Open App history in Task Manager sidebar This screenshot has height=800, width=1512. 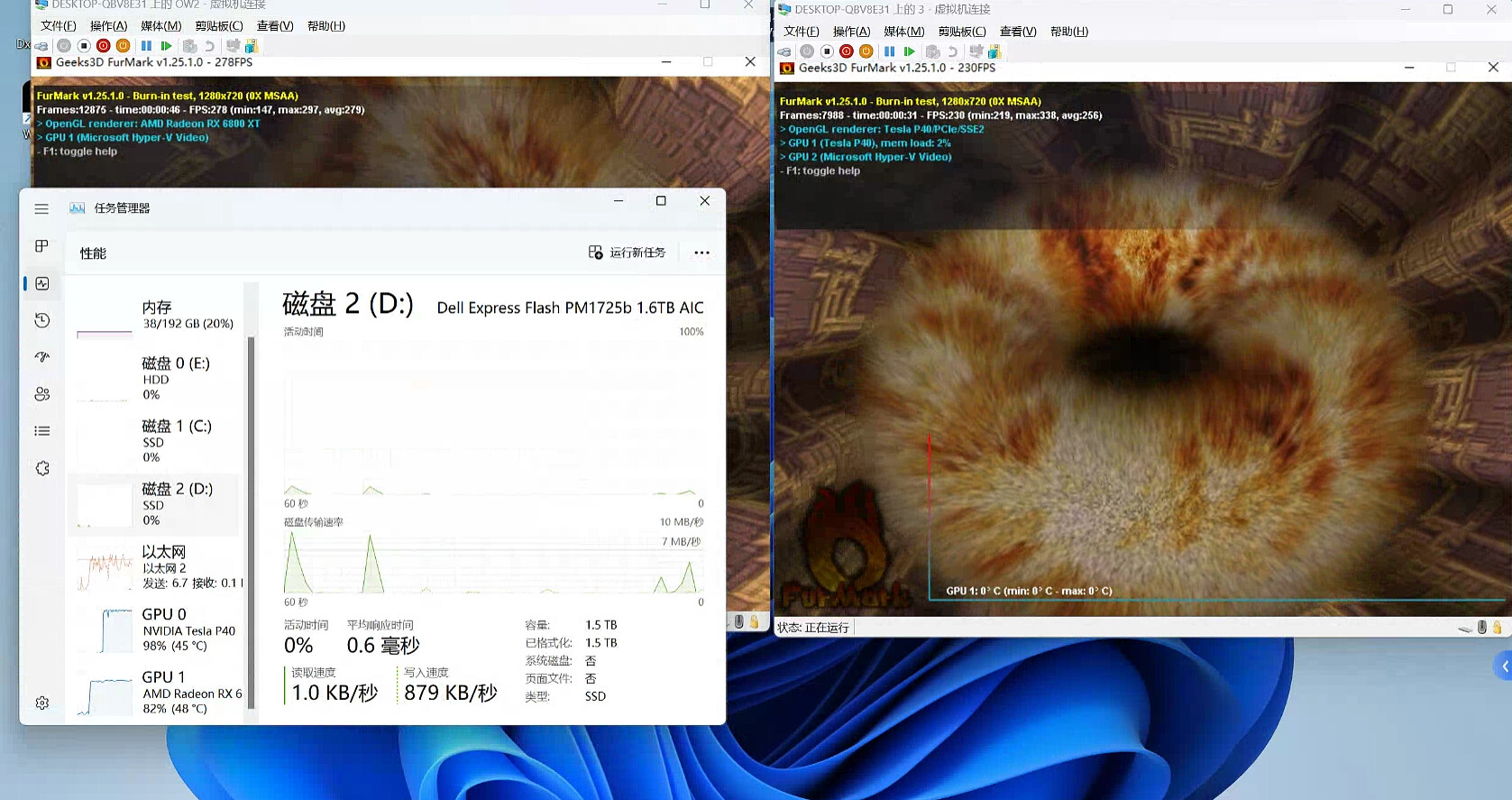pyautogui.click(x=41, y=320)
